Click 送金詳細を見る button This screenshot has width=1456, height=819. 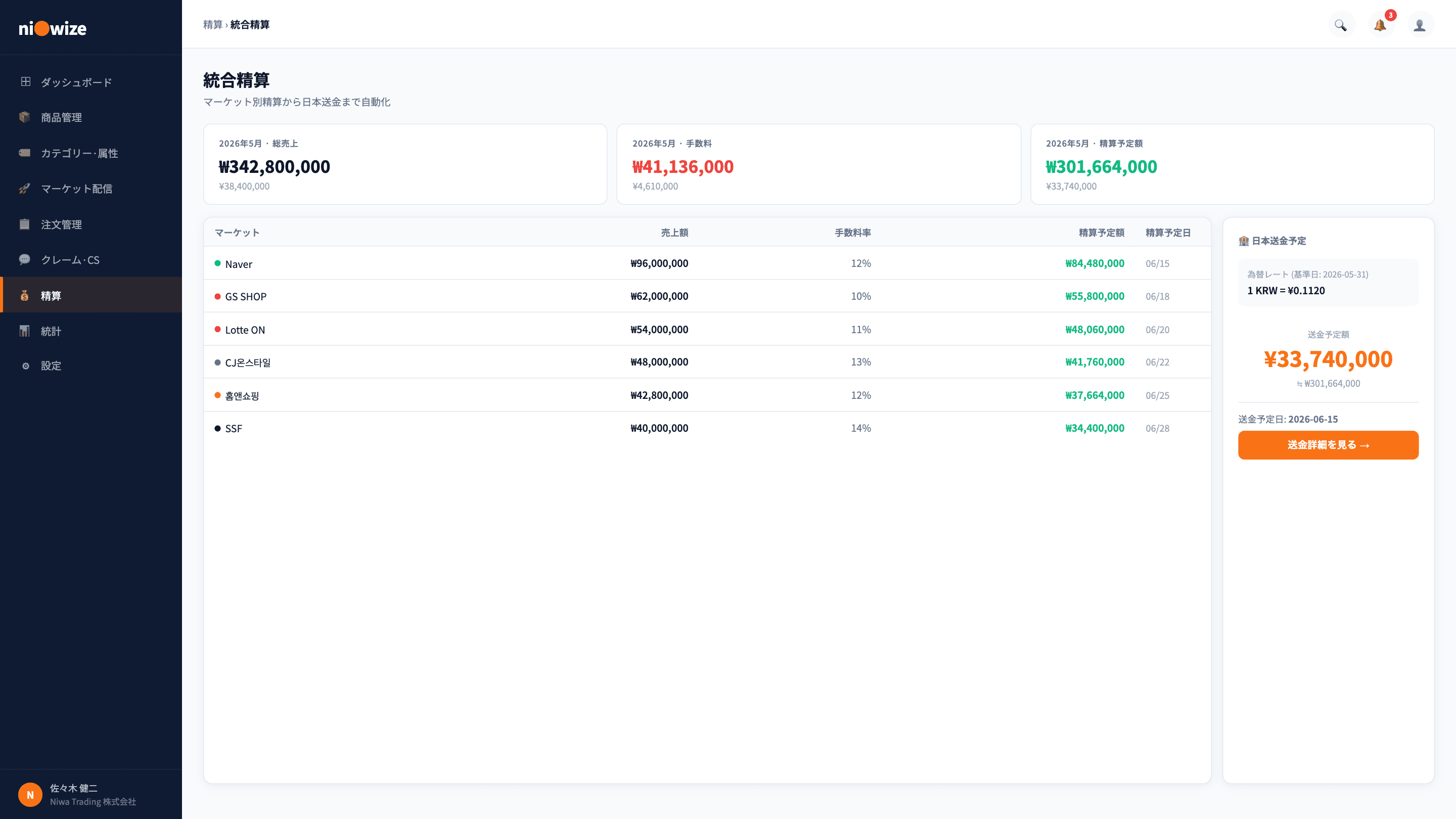point(1328,445)
